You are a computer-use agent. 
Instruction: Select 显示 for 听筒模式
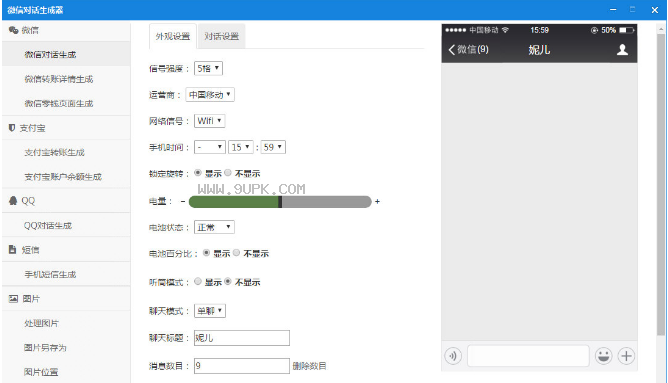198,281
